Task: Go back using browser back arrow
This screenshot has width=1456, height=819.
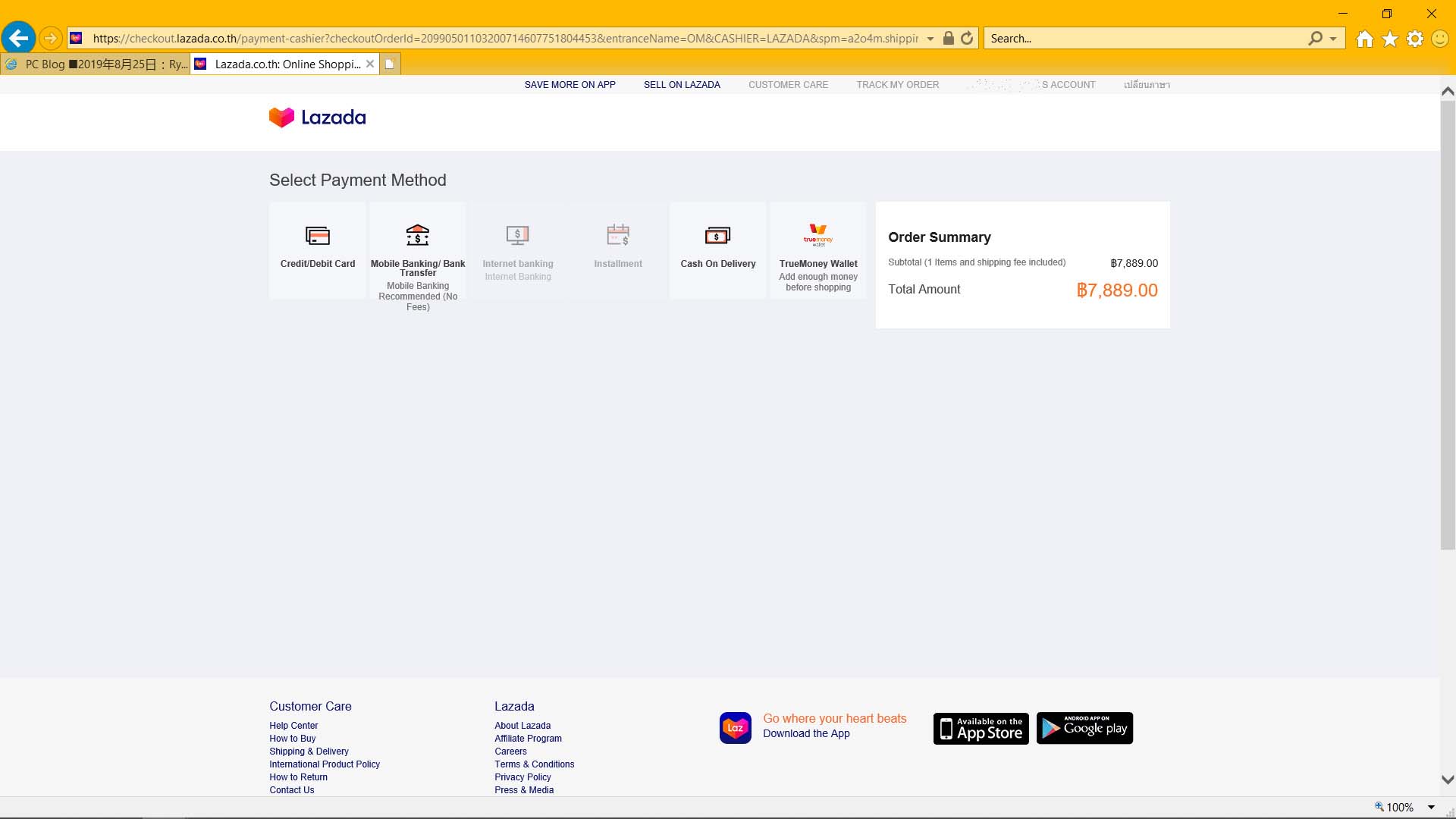Action: coord(18,38)
